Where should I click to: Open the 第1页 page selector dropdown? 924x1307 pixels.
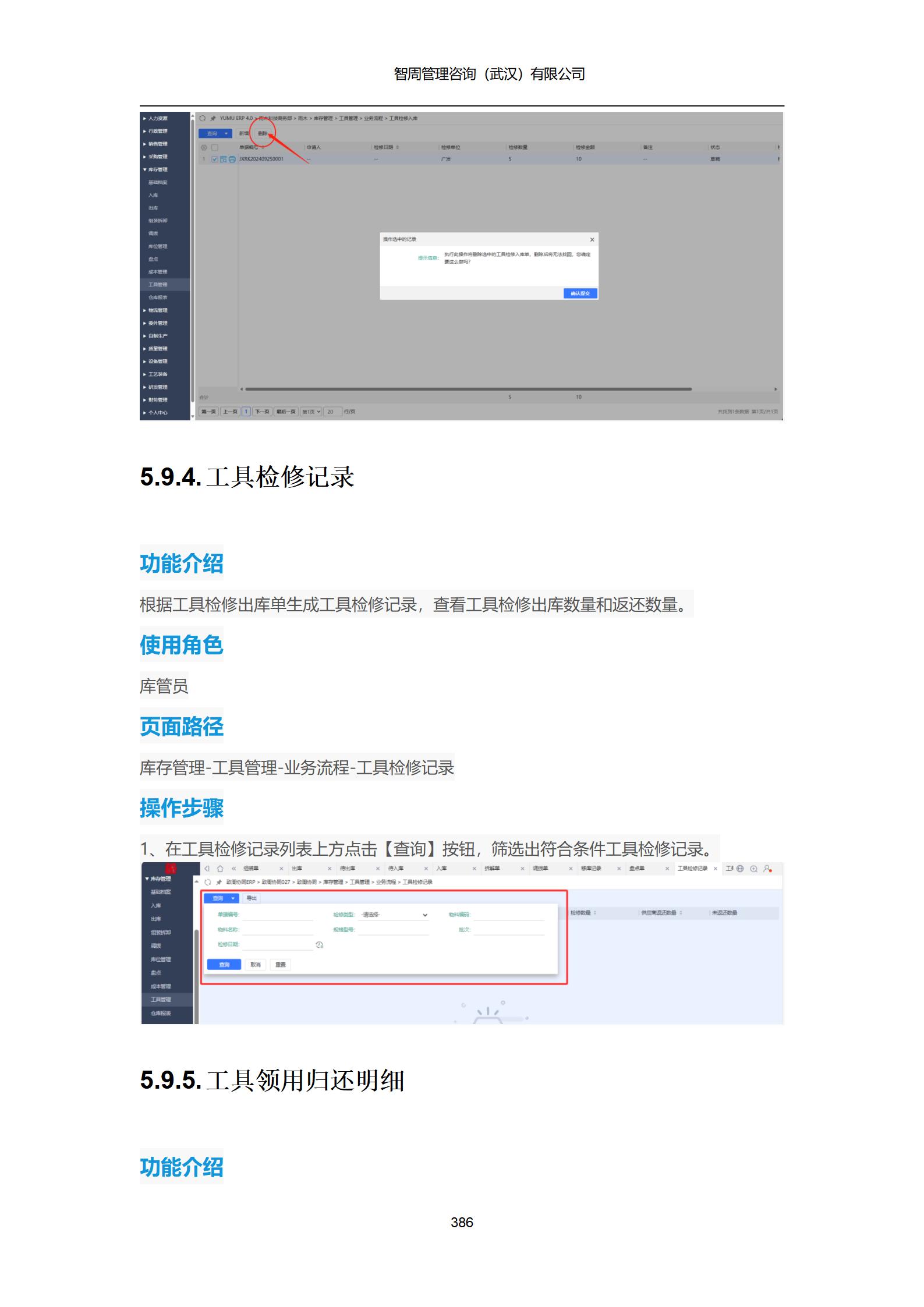click(311, 412)
